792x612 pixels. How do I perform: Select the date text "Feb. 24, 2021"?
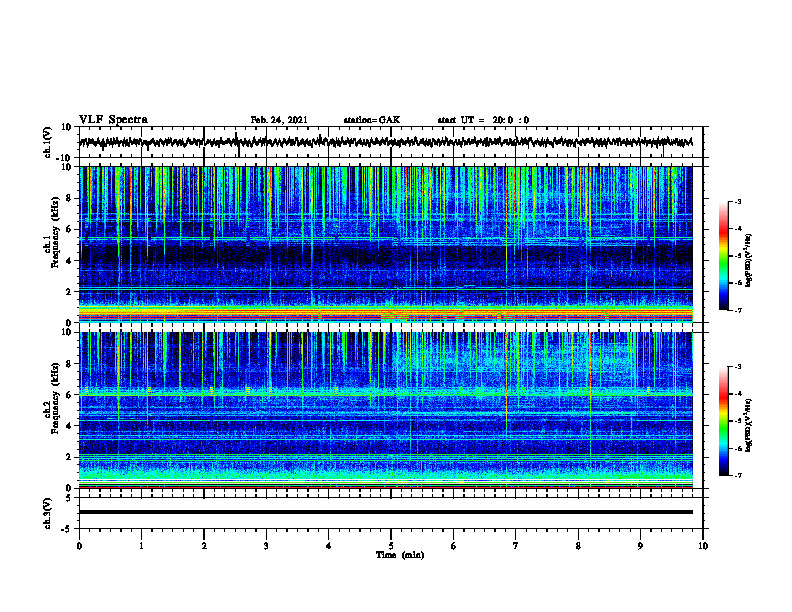[279, 120]
